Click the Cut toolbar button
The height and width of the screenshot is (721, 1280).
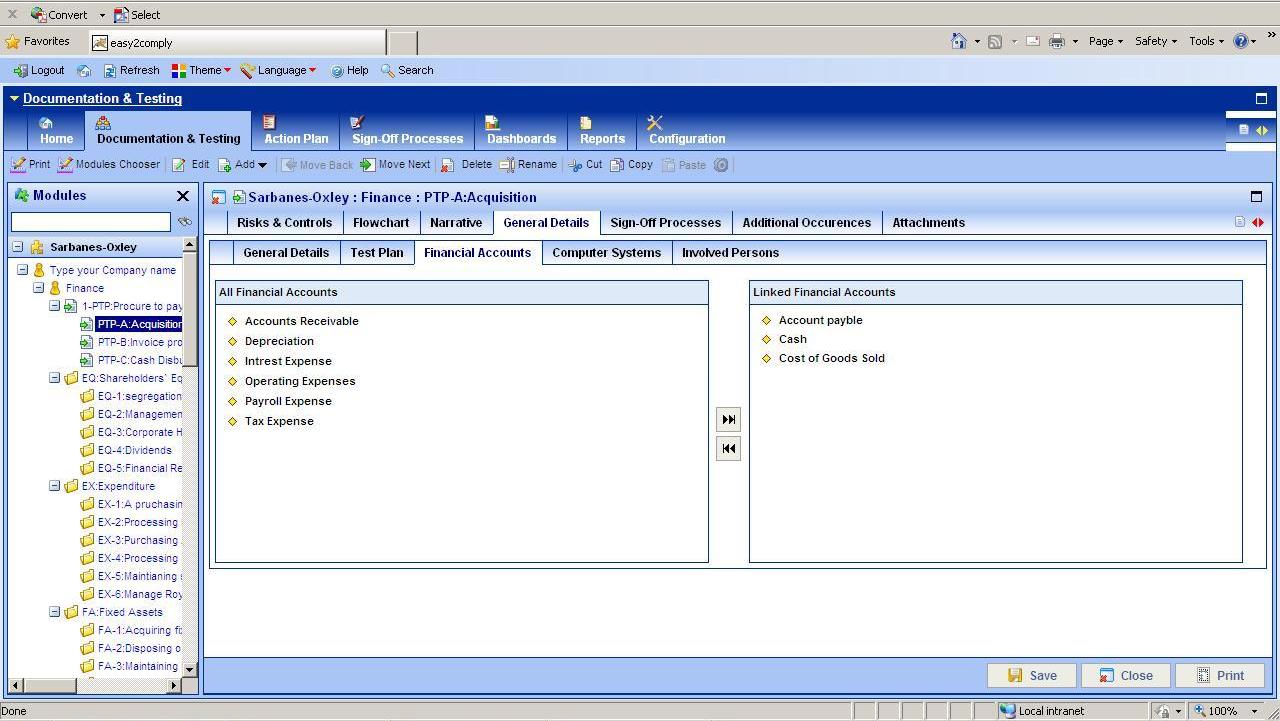pyautogui.click(x=585, y=165)
